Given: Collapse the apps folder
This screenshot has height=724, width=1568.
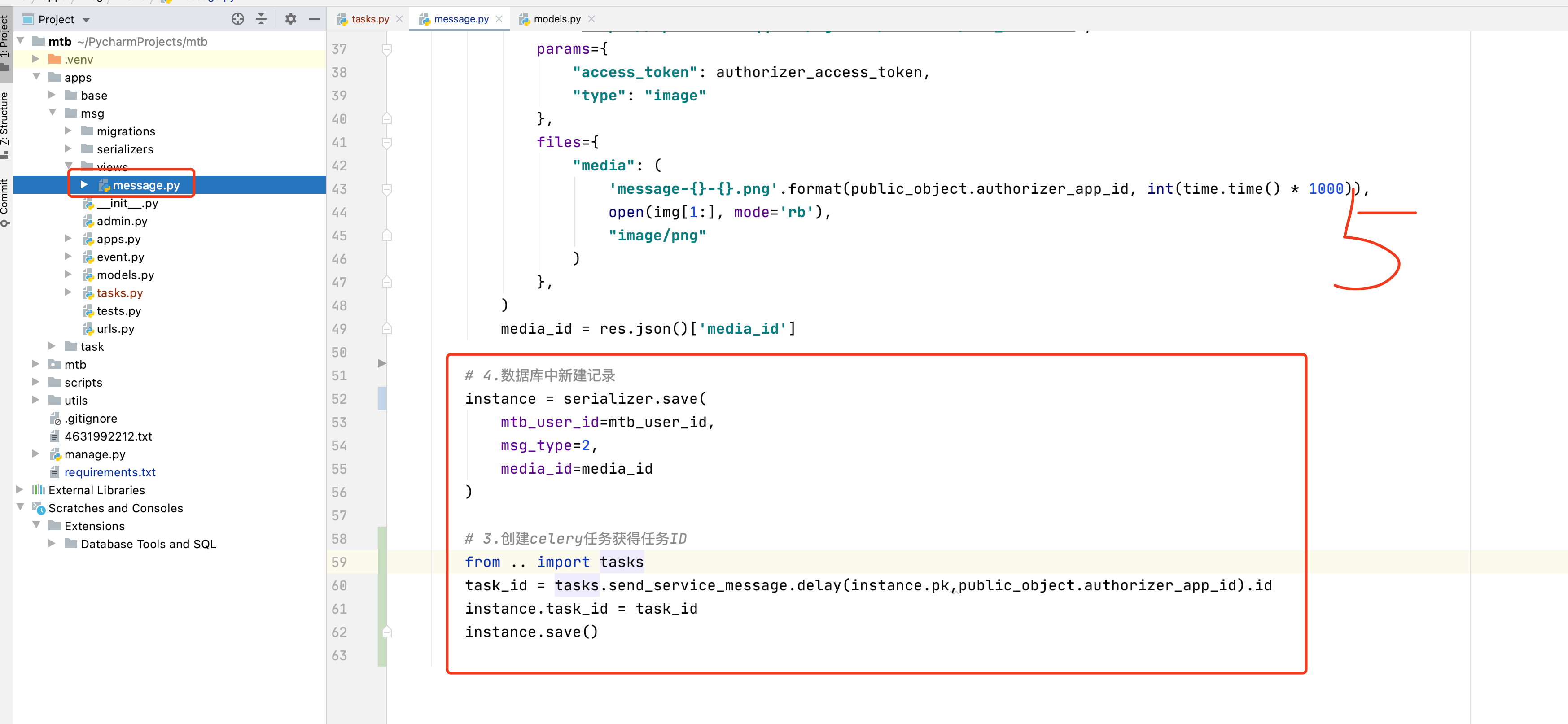Looking at the screenshot, I should click(36, 77).
